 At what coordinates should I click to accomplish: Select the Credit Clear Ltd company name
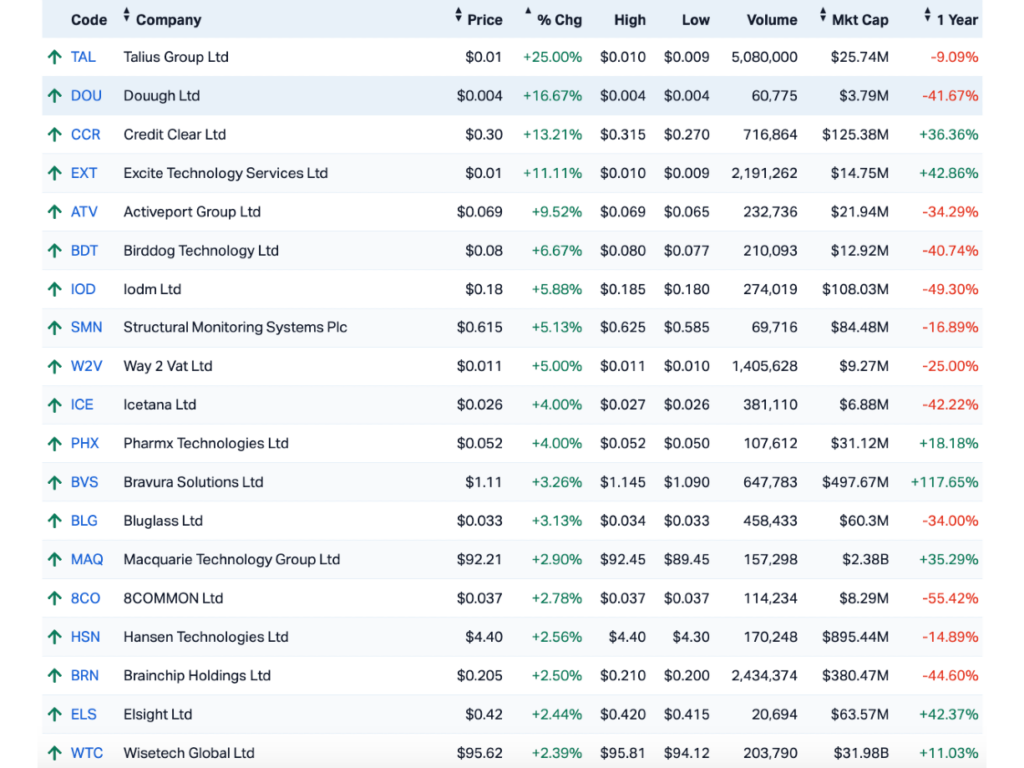[x=175, y=135]
